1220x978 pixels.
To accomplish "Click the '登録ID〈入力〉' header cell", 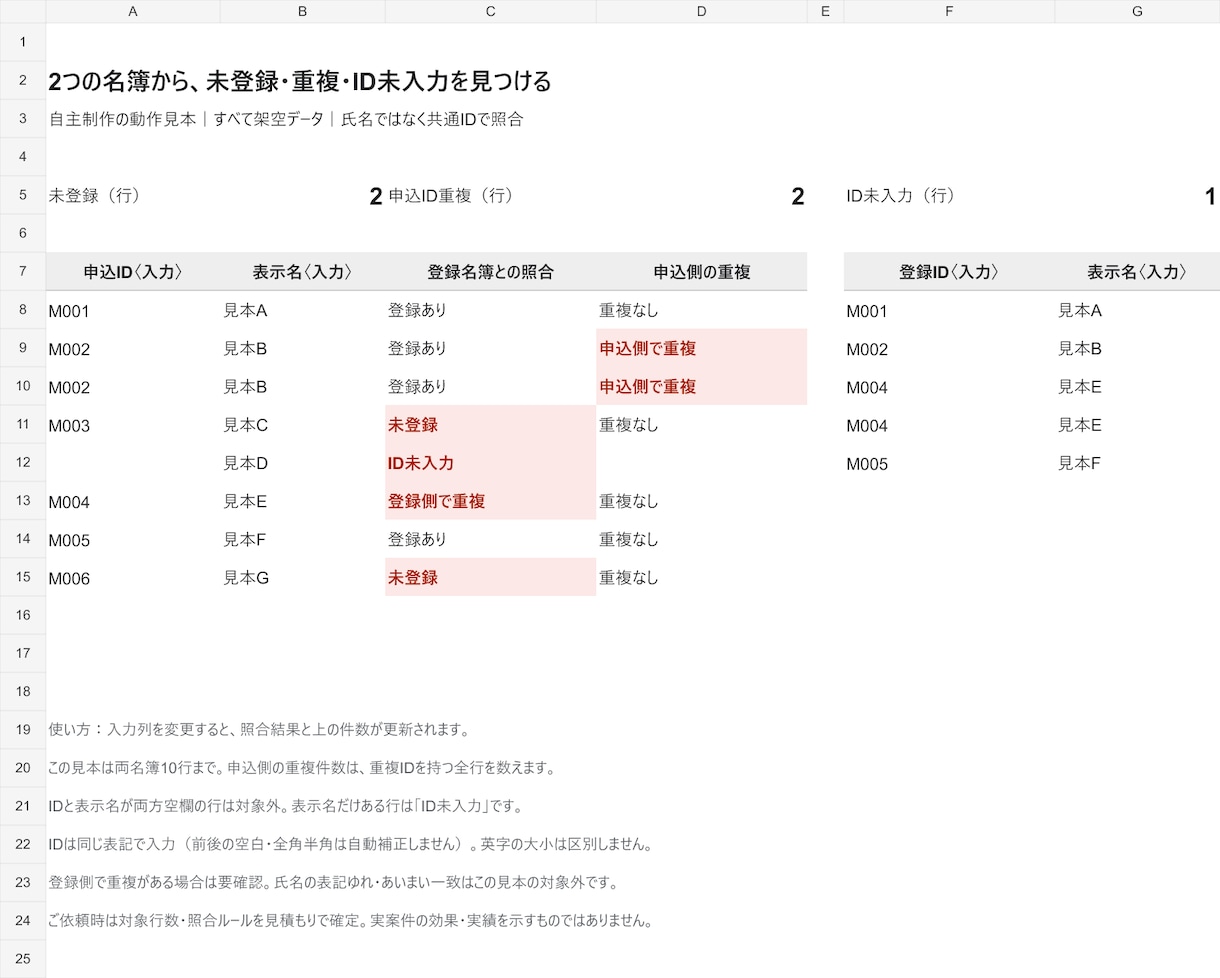I will point(949,271).
